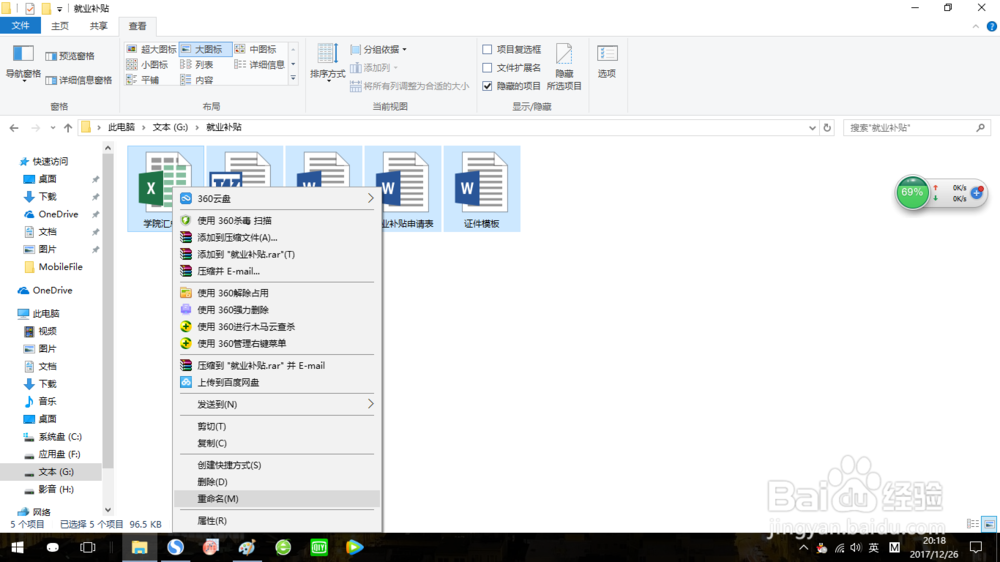Toggle the 预览窗格 preview pane
Viewport: 1000px width, 562px height.
point(70,56)
